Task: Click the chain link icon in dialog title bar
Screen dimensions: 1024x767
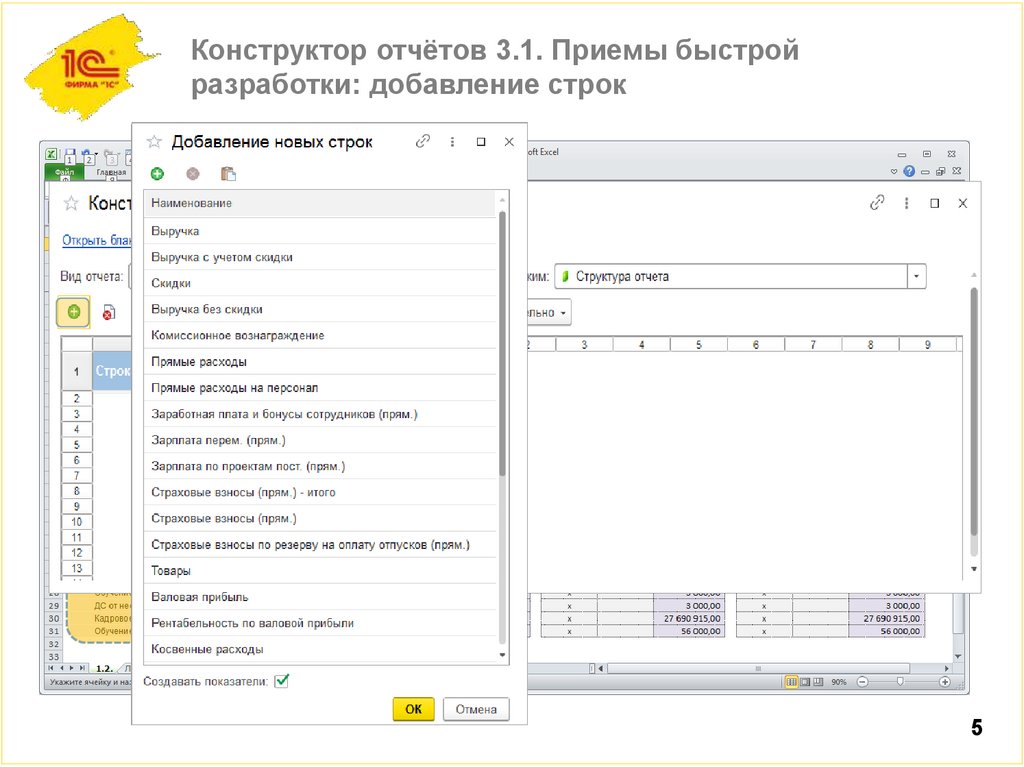Action: [423, 141]
